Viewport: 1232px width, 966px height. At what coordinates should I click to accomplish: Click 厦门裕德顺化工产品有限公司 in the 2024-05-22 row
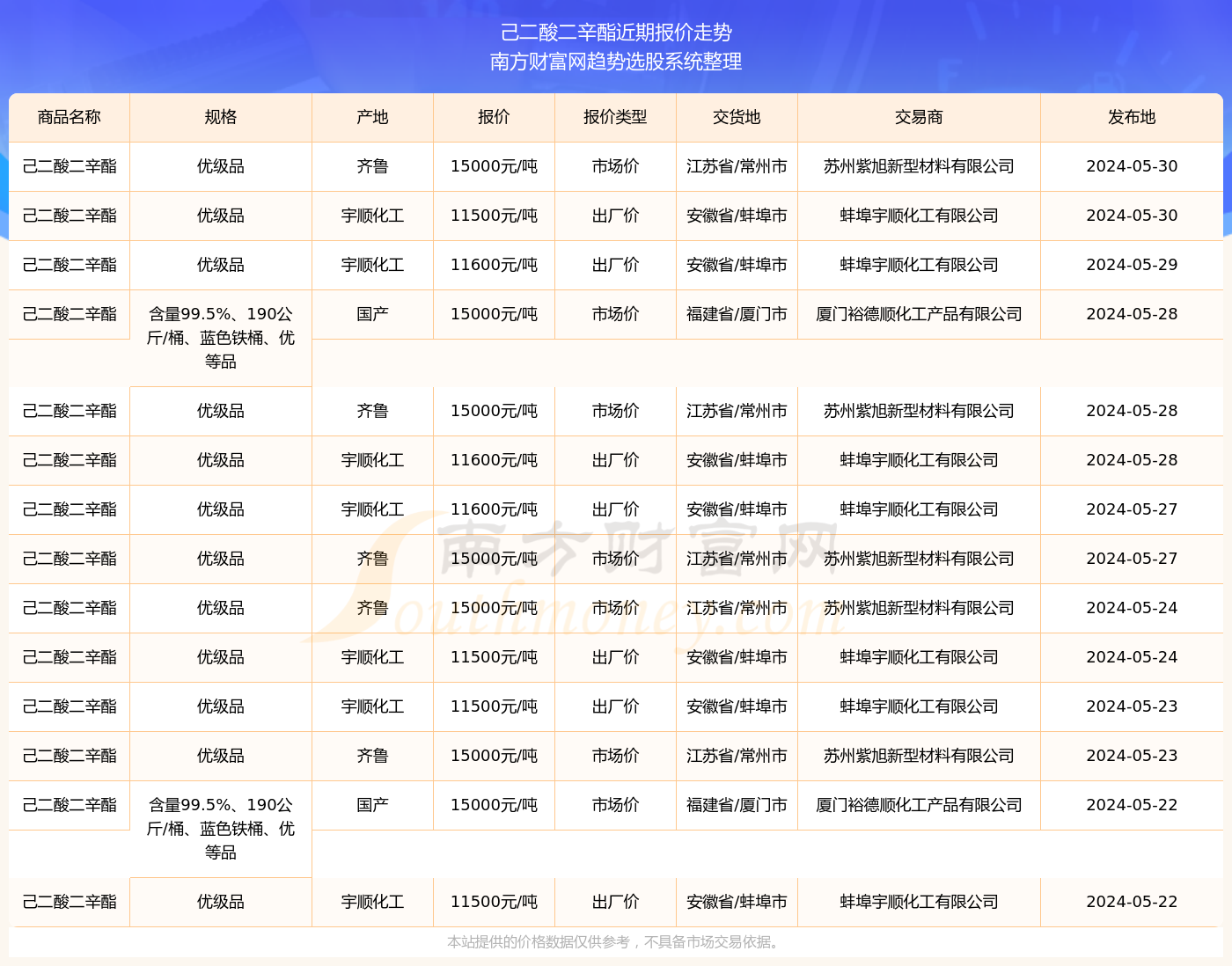(919, 805)
